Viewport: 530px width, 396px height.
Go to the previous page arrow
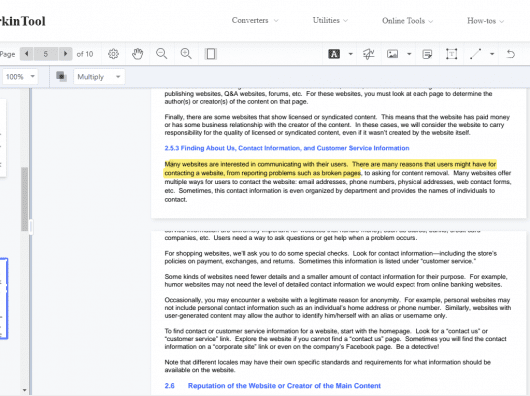point(26,54)
